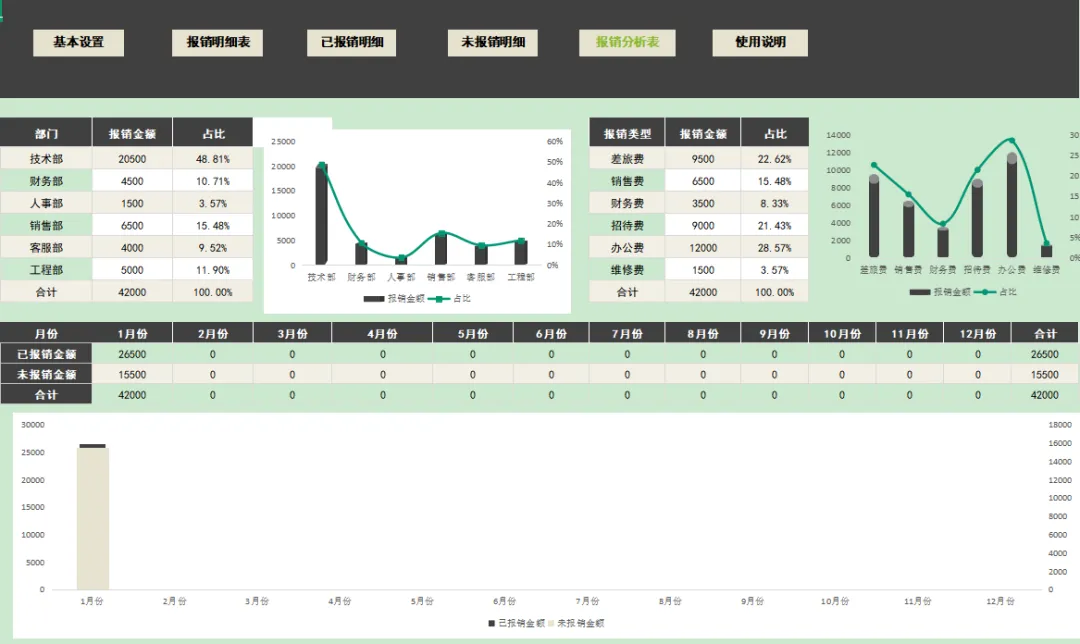Viewport: 1080px width, 644px height.
Task: Select the 22.62% percentage cell
Action: [775, 158]
